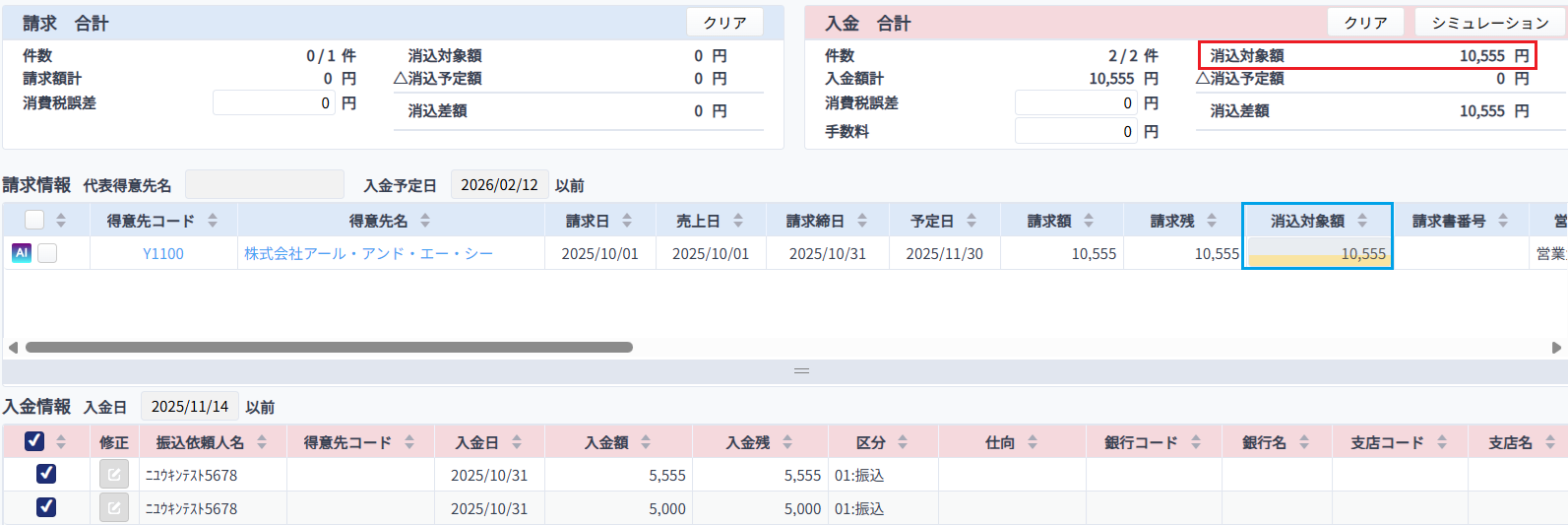Toggle select-all checkbox in payment table header
This screenshot has height=525, width=1568.
34,441
